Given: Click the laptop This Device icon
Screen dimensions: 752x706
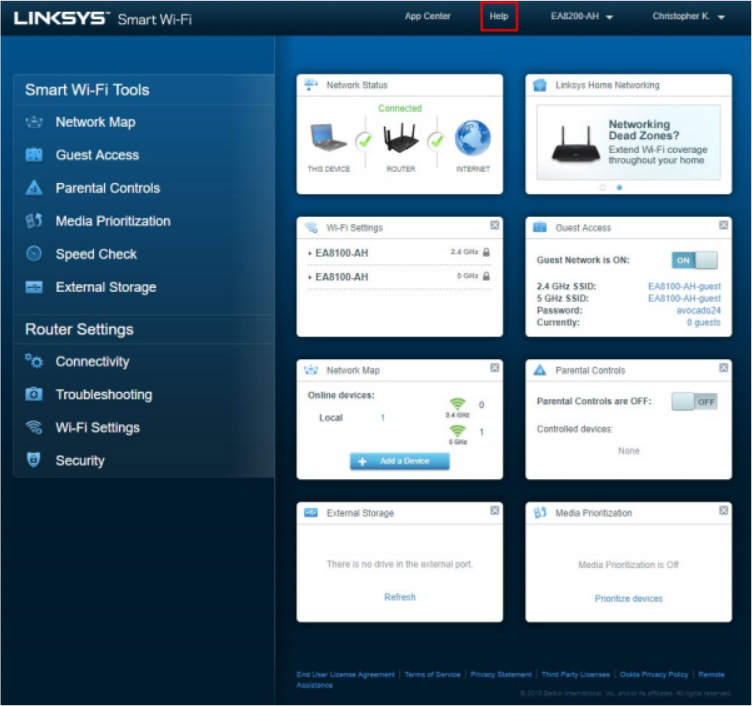Looking at the screenshot, I should pyautogui.click(x=328, y=138).
